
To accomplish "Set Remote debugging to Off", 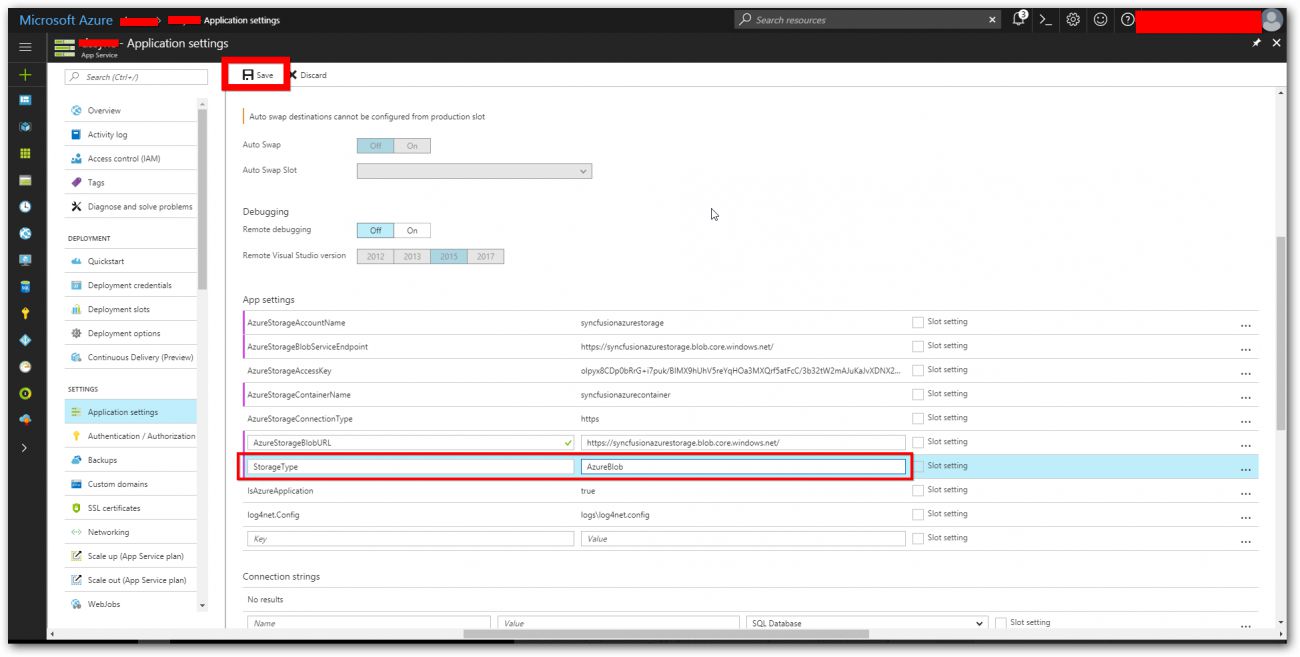I will coord(376,231).
